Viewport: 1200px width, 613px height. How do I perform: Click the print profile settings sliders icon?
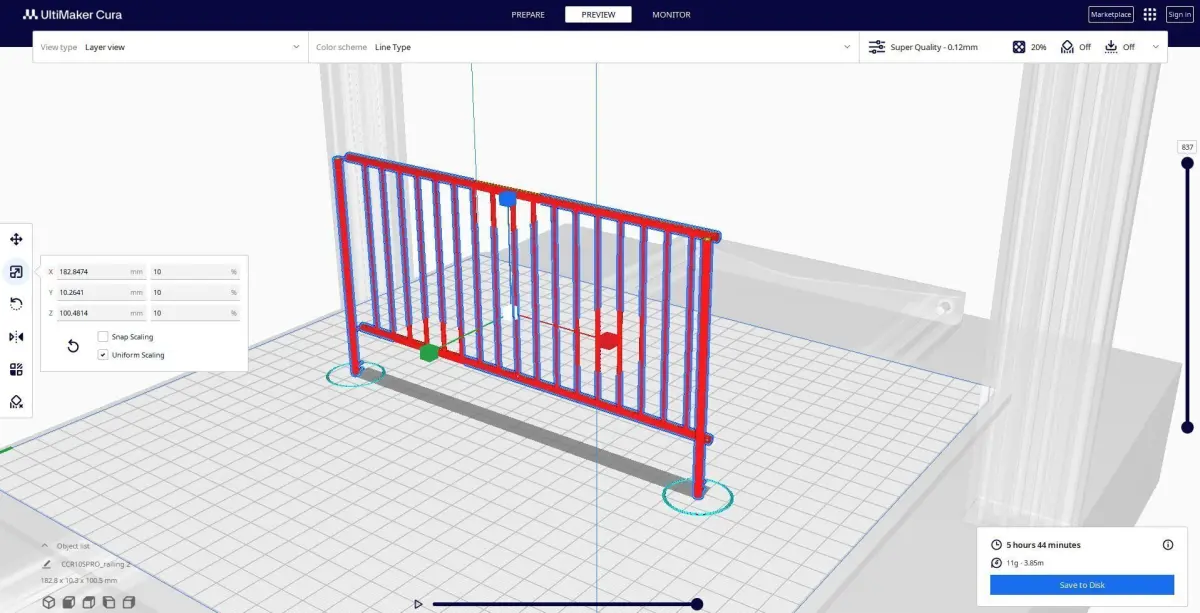coord(877,47)
